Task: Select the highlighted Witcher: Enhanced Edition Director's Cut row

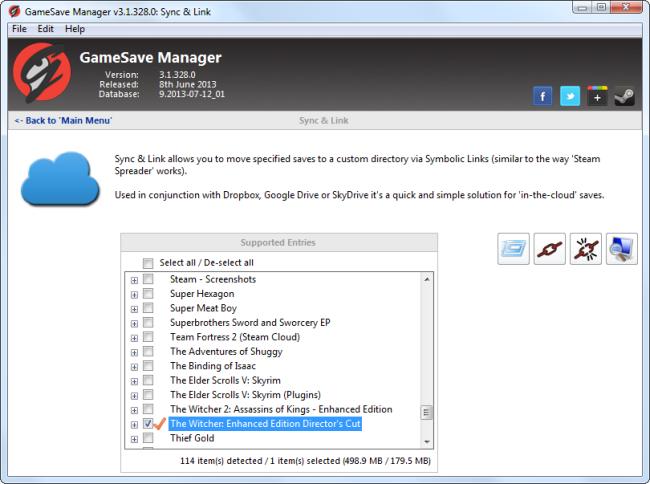Action: coord(265,424)
